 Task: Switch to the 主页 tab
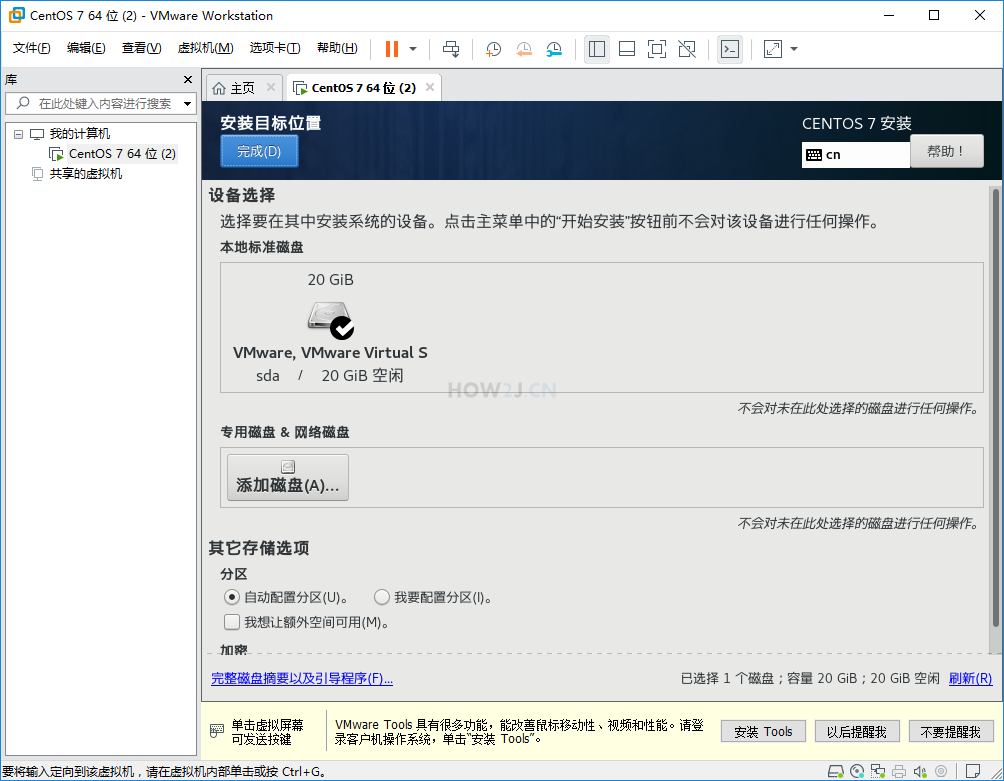pyautogui.click(x=243, y=87)
